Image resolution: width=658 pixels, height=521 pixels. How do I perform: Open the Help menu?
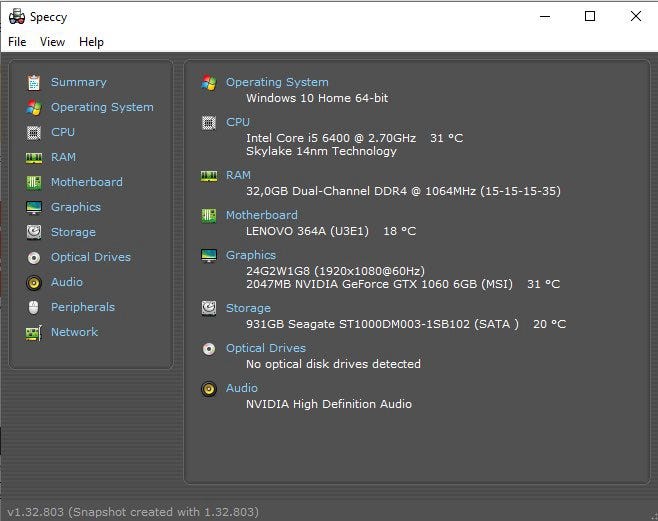pos(91,42)
